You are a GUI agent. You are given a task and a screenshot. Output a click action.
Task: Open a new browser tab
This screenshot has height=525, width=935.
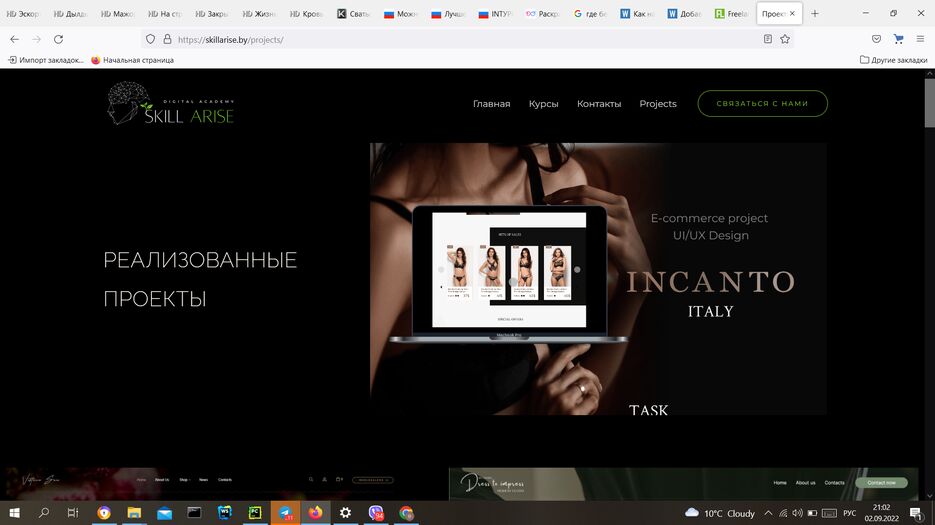pos(815,13)
